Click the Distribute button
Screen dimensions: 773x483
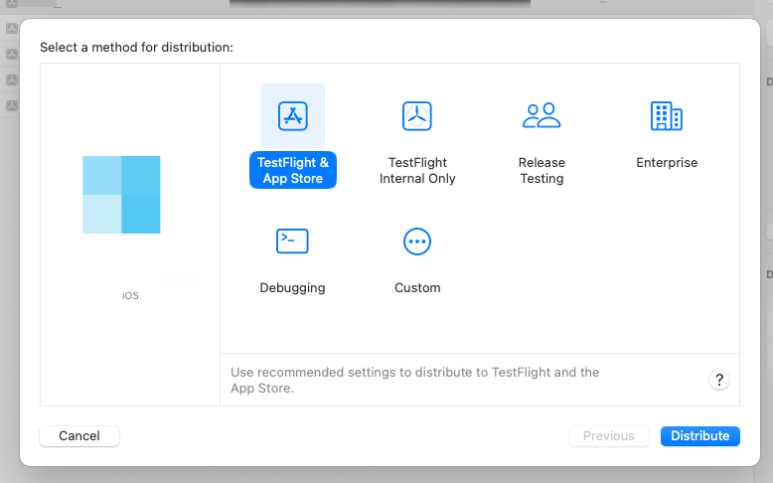click(700, 436)
